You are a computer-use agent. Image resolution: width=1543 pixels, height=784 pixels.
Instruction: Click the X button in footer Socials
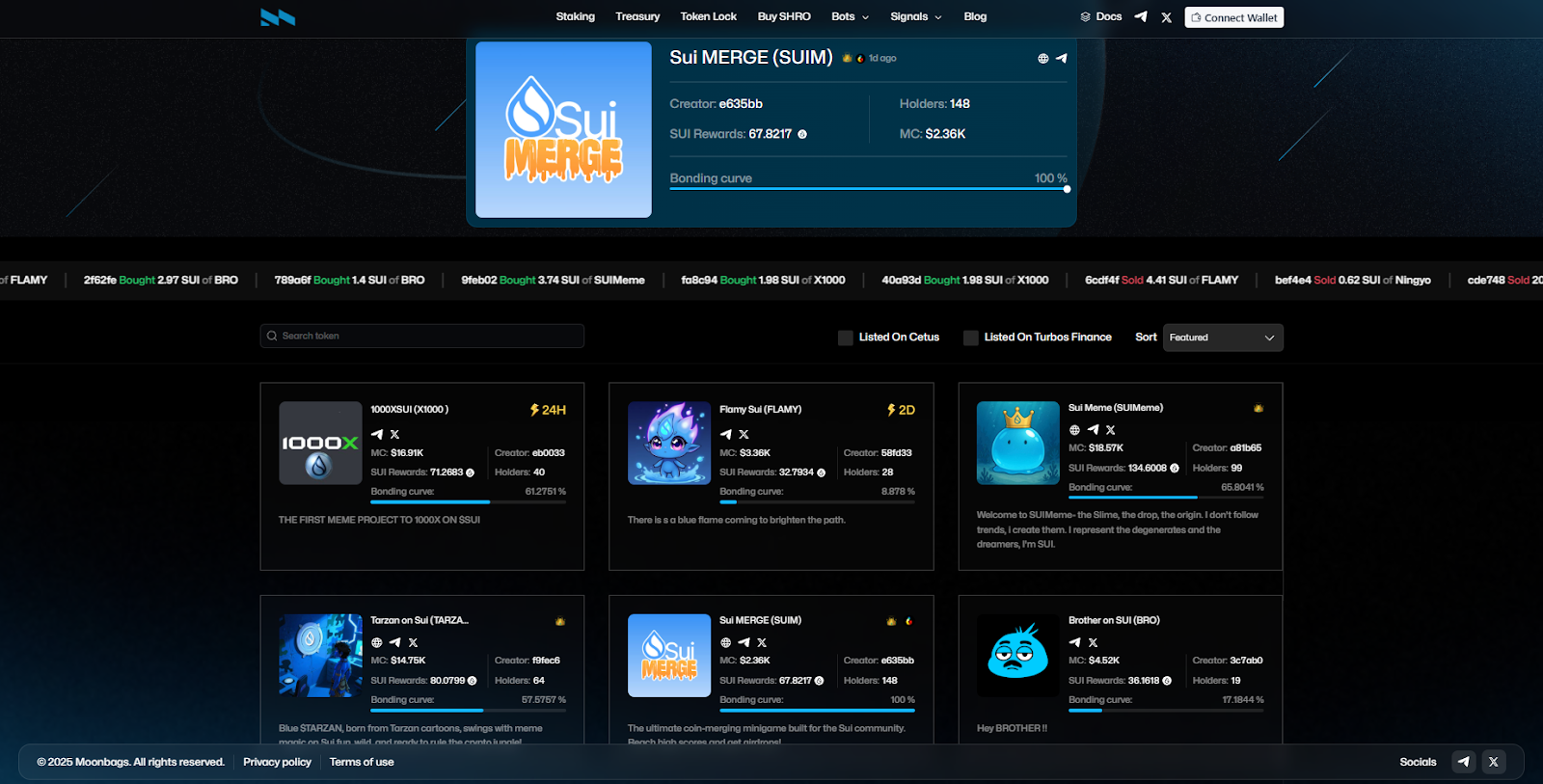pyautogui.click(x=1494, y=762)
